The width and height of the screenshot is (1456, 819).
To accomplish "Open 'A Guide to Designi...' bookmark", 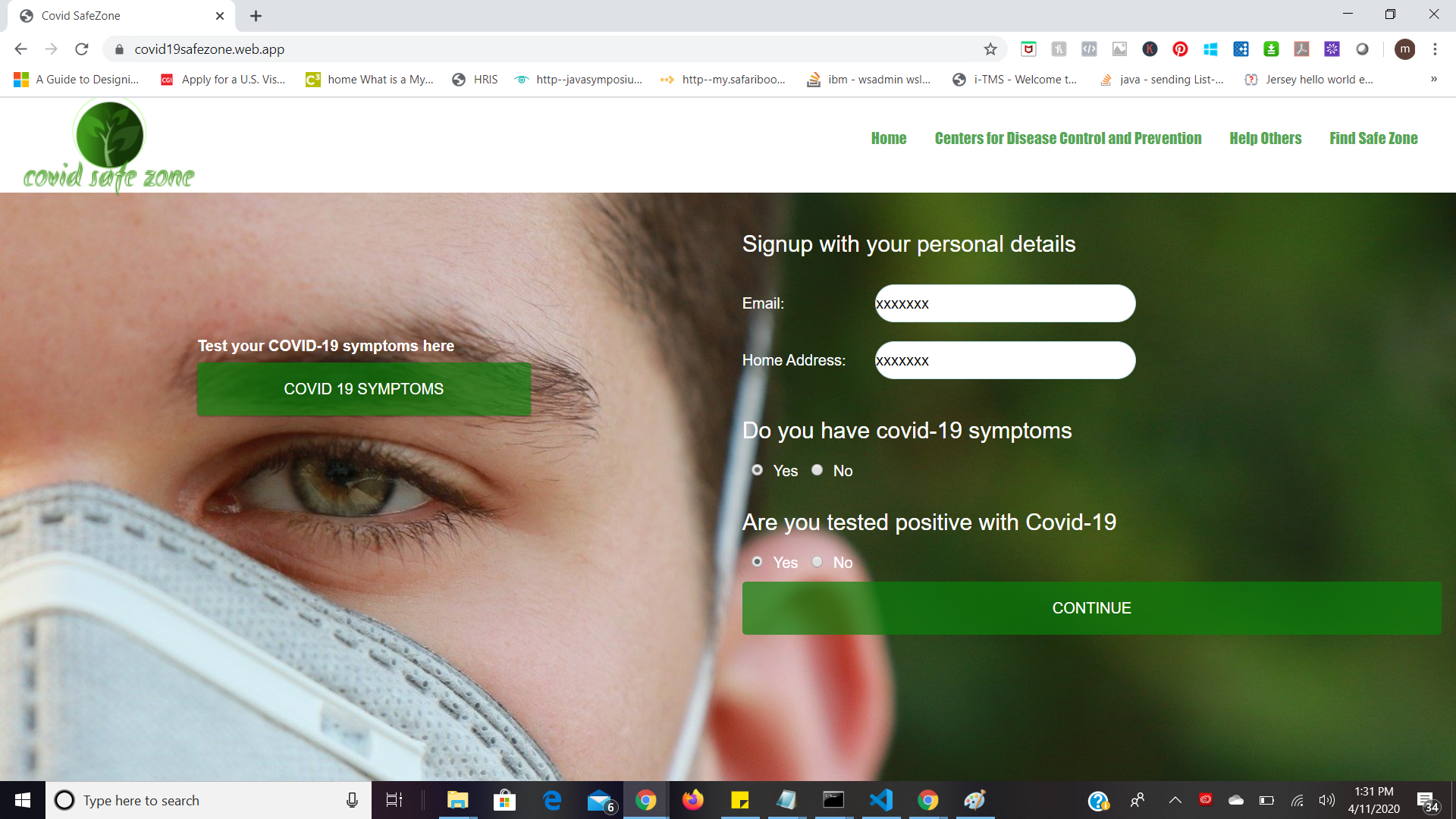I will (x=77, y=79).
